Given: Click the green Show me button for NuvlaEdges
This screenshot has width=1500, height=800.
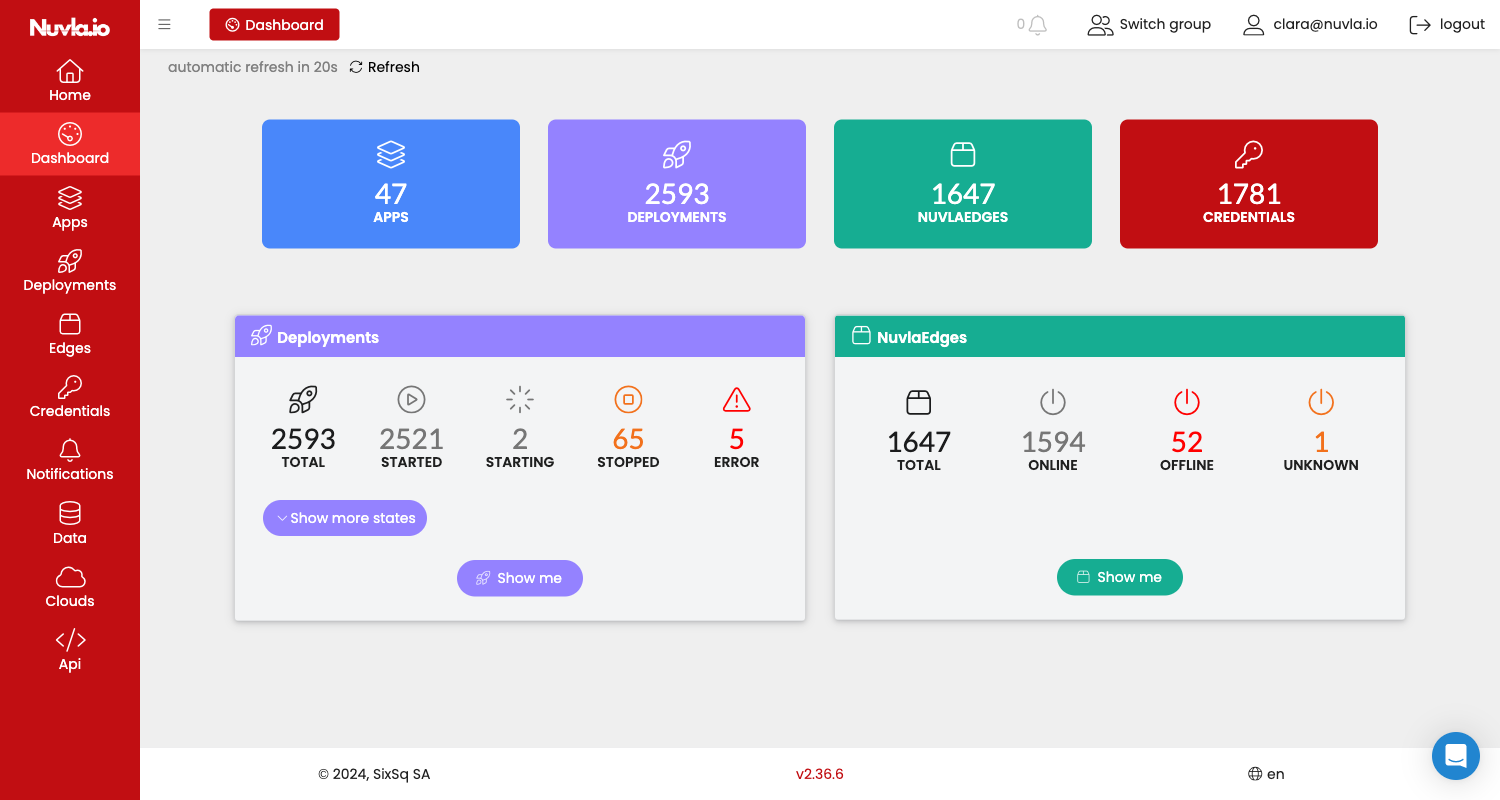Looking at the screenshot, I should pos(1120,577).
